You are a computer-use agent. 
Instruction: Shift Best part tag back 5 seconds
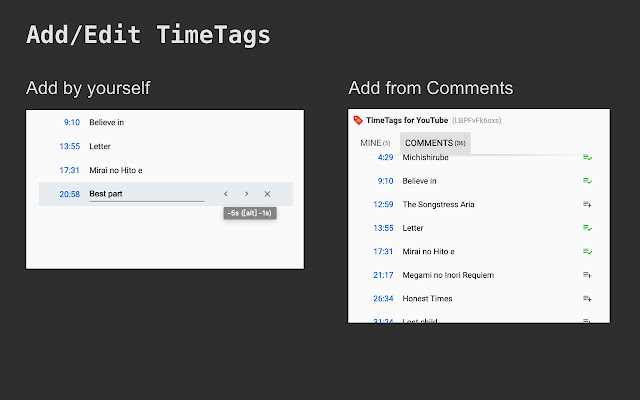(x=225, y=193)
